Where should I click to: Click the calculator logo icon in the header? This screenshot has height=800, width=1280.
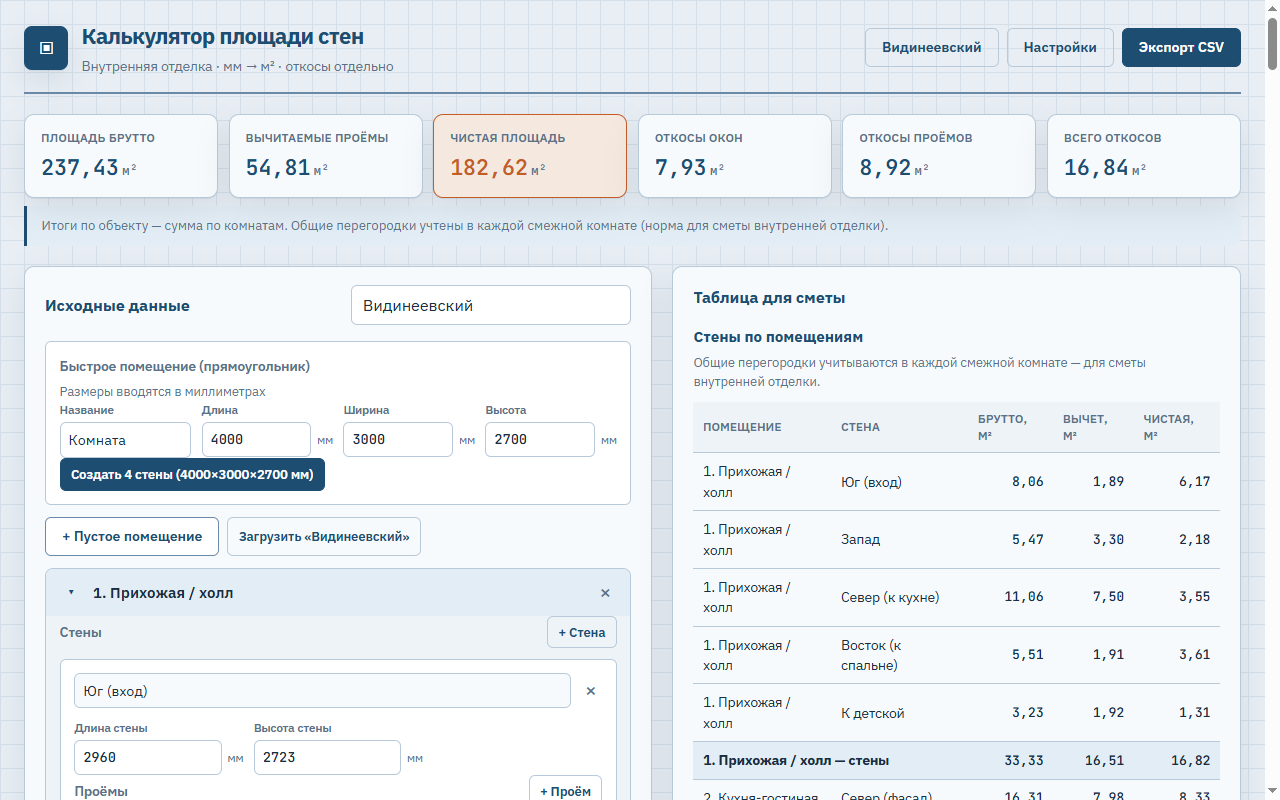pyautogui.click(x=46, y=48)
